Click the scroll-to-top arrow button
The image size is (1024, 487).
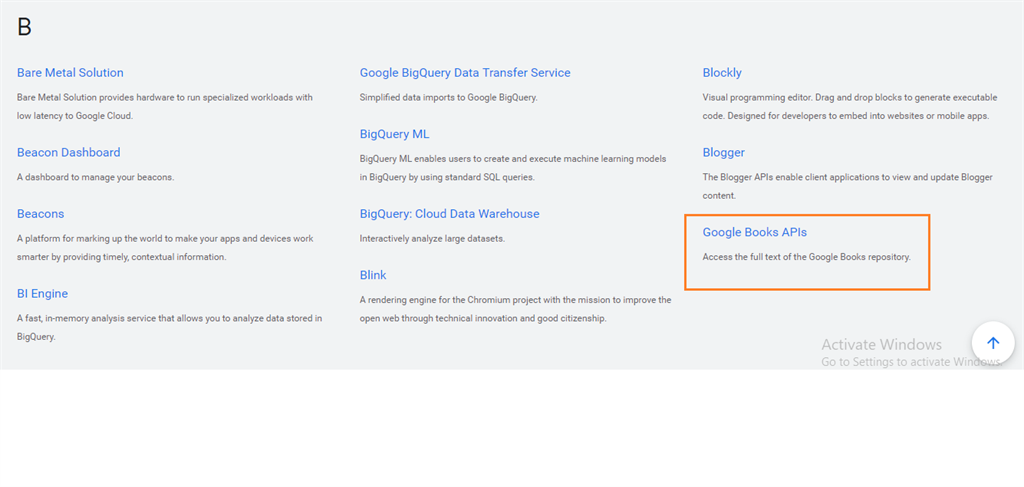(x=992, y=343)
